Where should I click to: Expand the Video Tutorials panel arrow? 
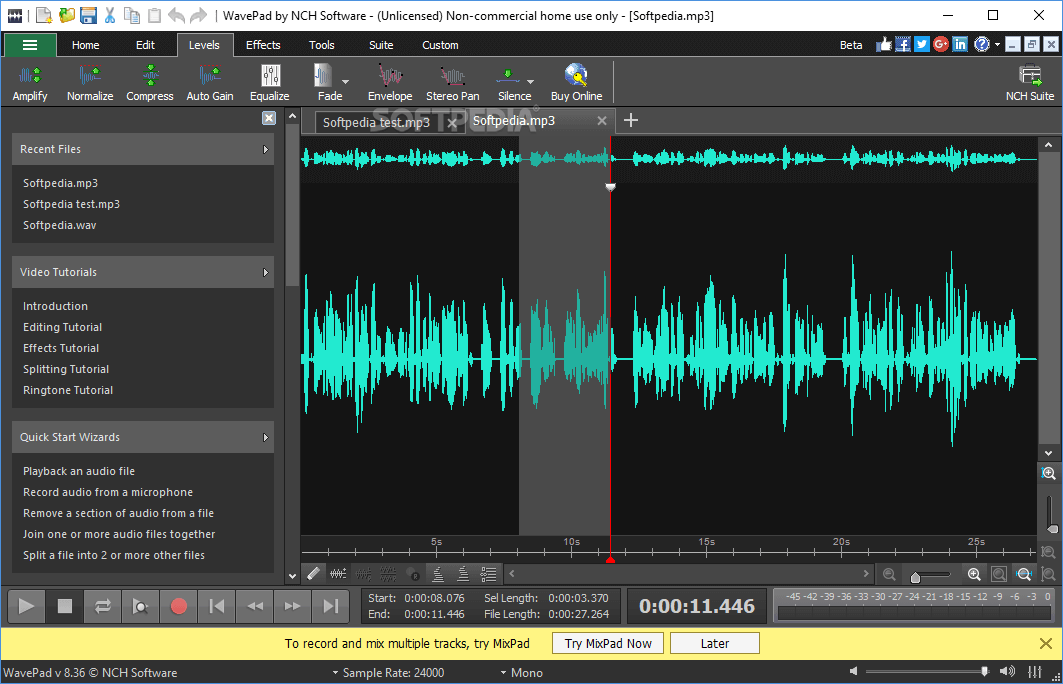coord(266,273)
